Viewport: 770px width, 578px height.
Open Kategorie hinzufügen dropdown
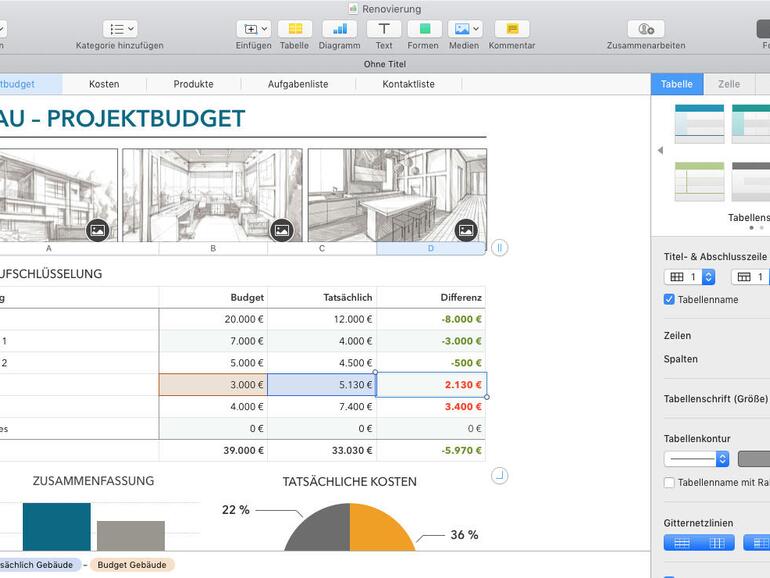pos(120,29)
